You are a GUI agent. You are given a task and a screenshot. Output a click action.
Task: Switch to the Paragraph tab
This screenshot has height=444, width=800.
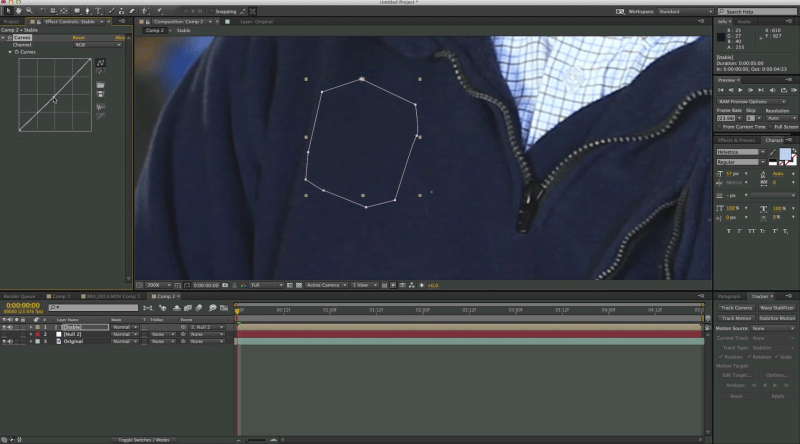[729, 296]
